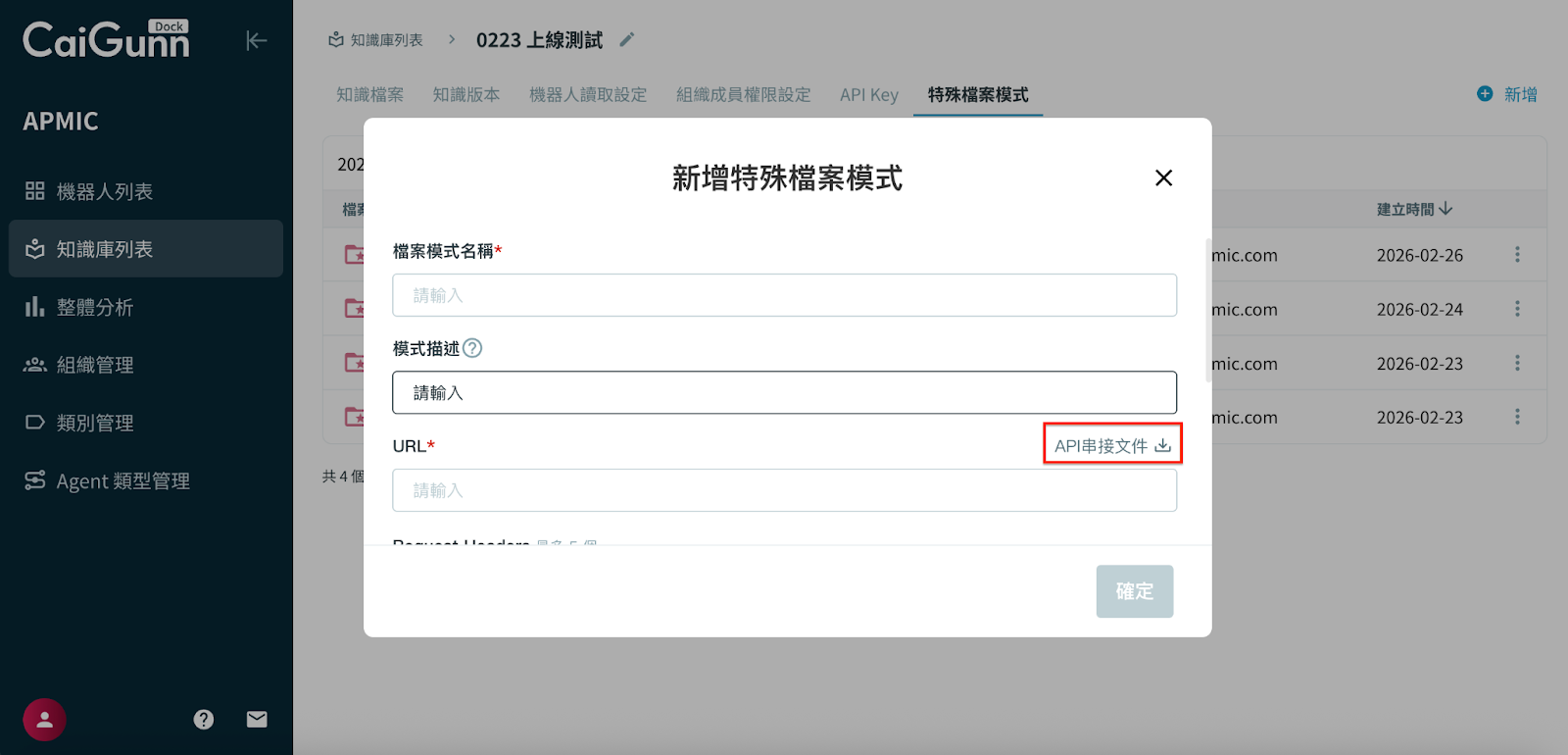
Task: Click the 確定 confirm button
Action: (x=1134, y=591)
